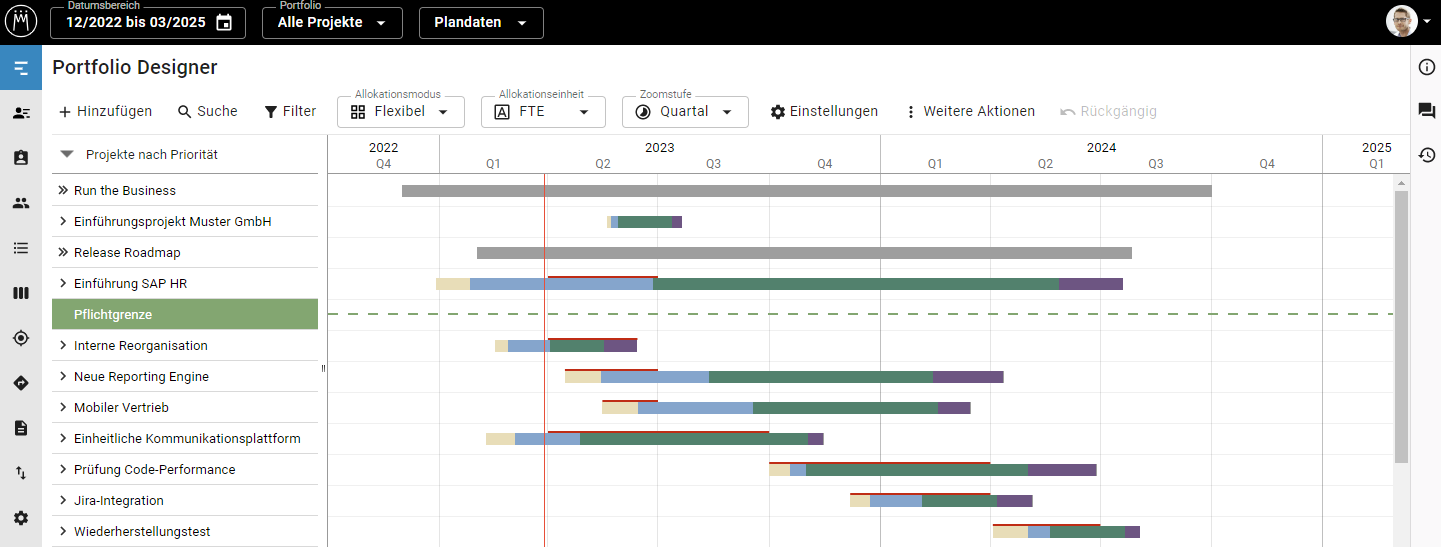
Task: Open the history clock icon
Action: coord(1427,155)
